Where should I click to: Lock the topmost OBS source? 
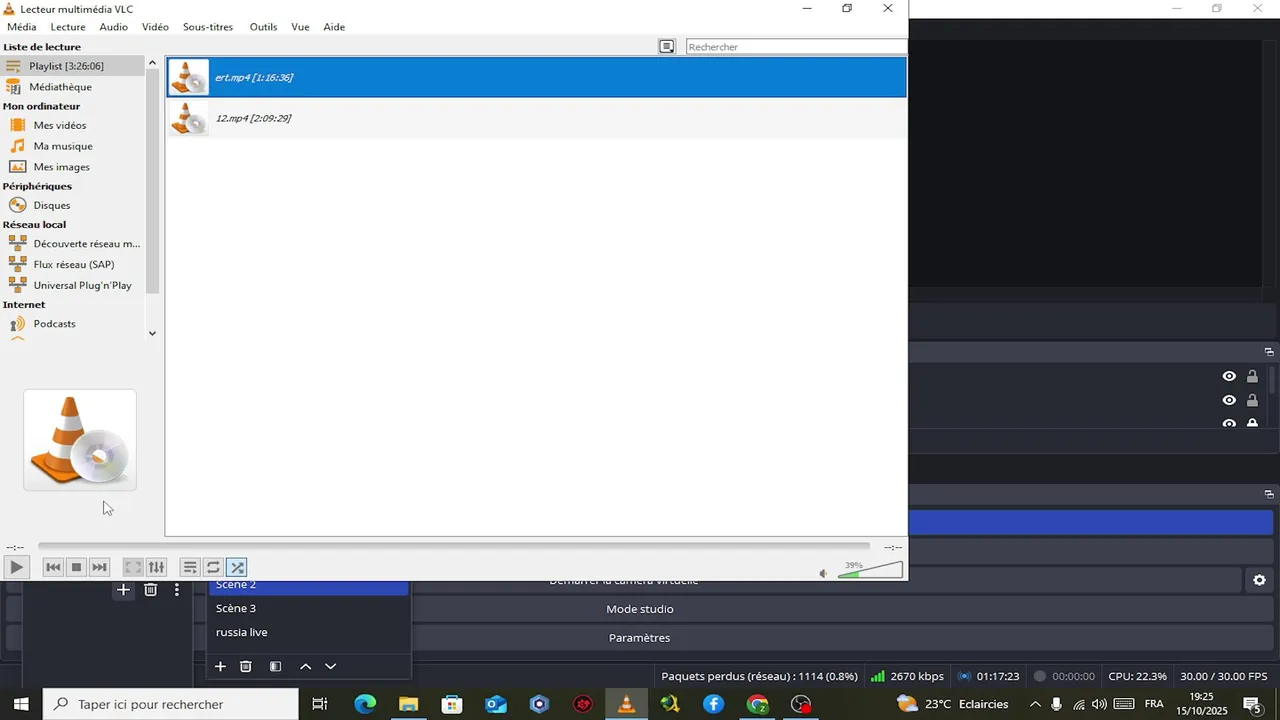1252,377
